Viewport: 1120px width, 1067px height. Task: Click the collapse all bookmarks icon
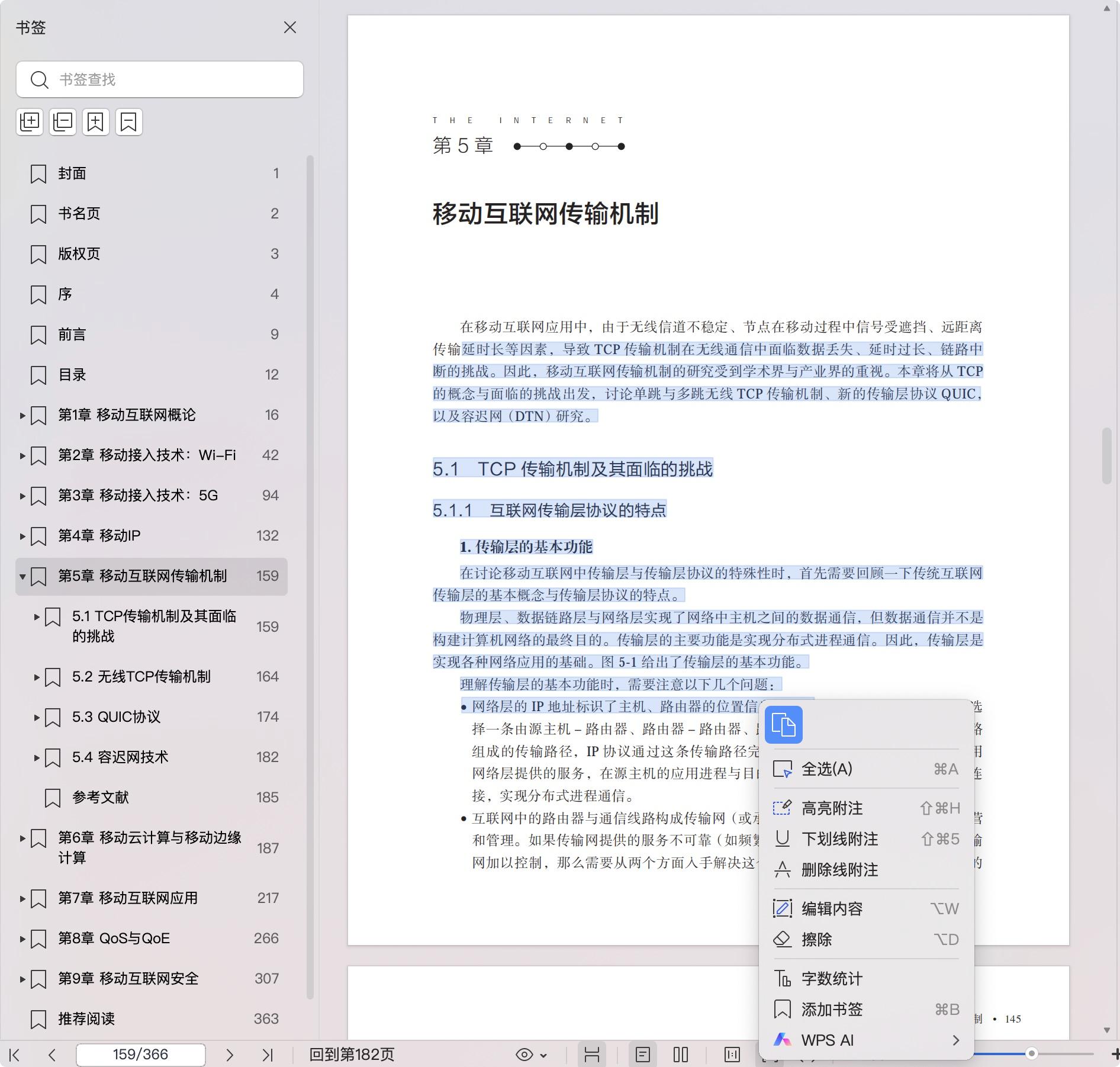pyautogui.click(x=63, y=122)
